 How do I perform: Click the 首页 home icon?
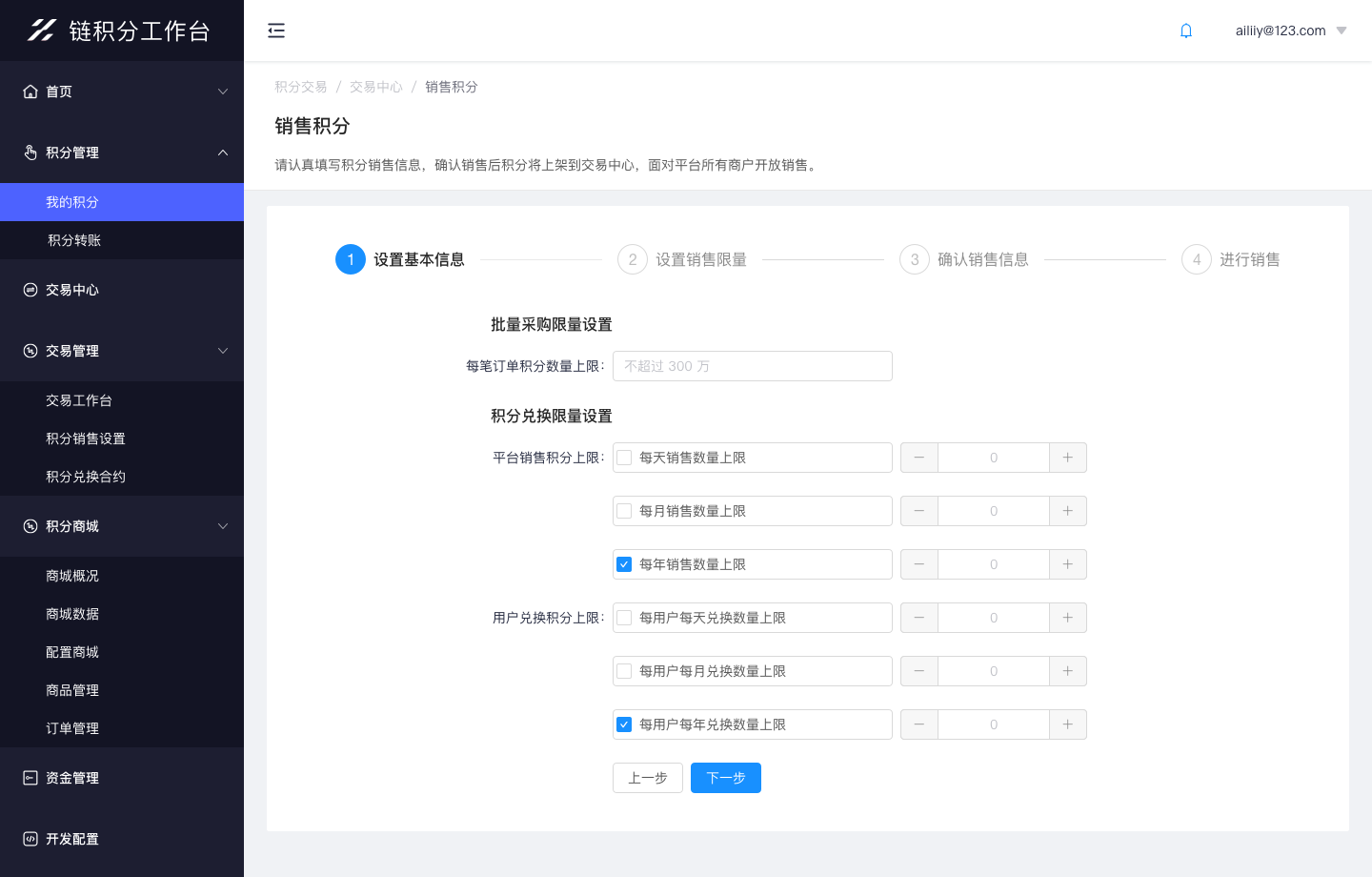click(x=30, y=92)
